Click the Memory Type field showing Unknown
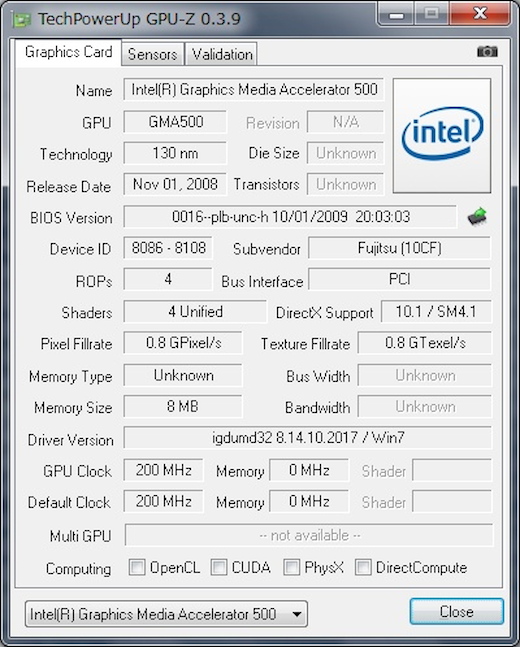The image size is (520, 647). click(183, 375)
